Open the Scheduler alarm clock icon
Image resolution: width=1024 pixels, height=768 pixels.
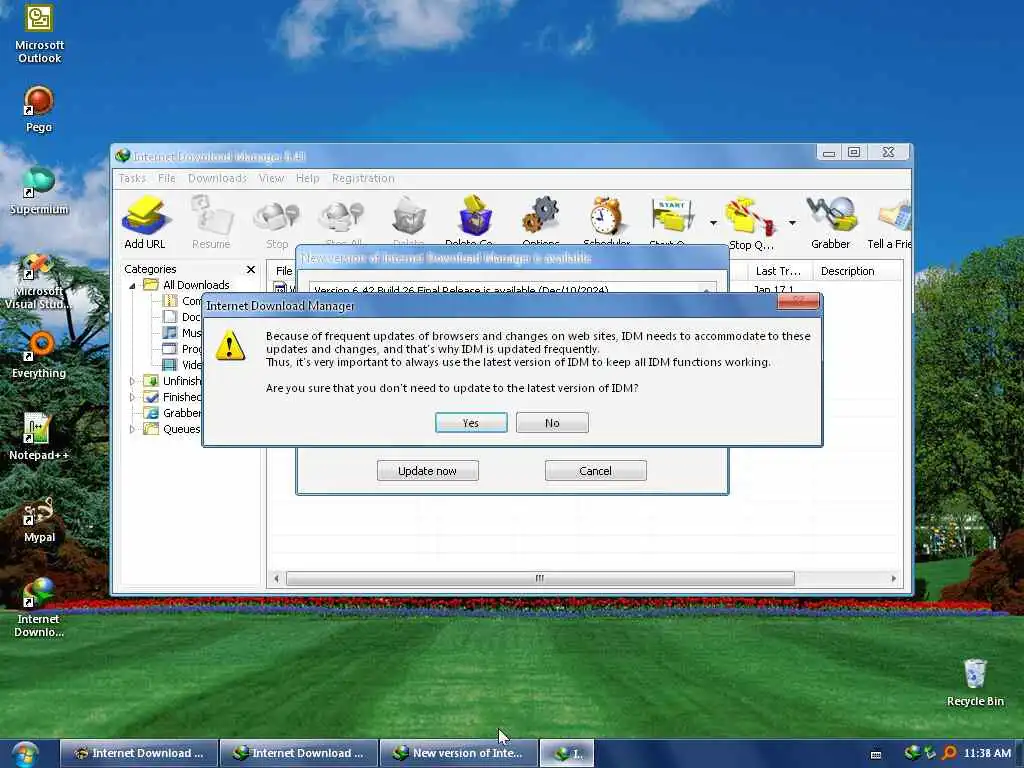pos(607,220)
